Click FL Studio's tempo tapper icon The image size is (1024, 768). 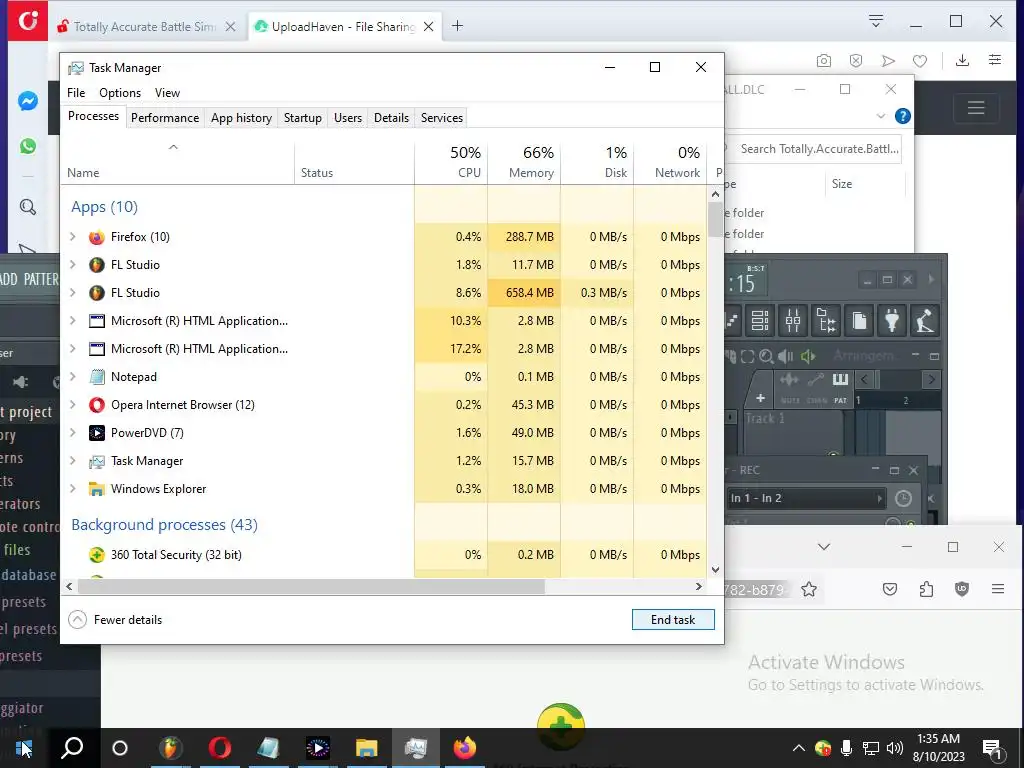click(x=925, y=321)
